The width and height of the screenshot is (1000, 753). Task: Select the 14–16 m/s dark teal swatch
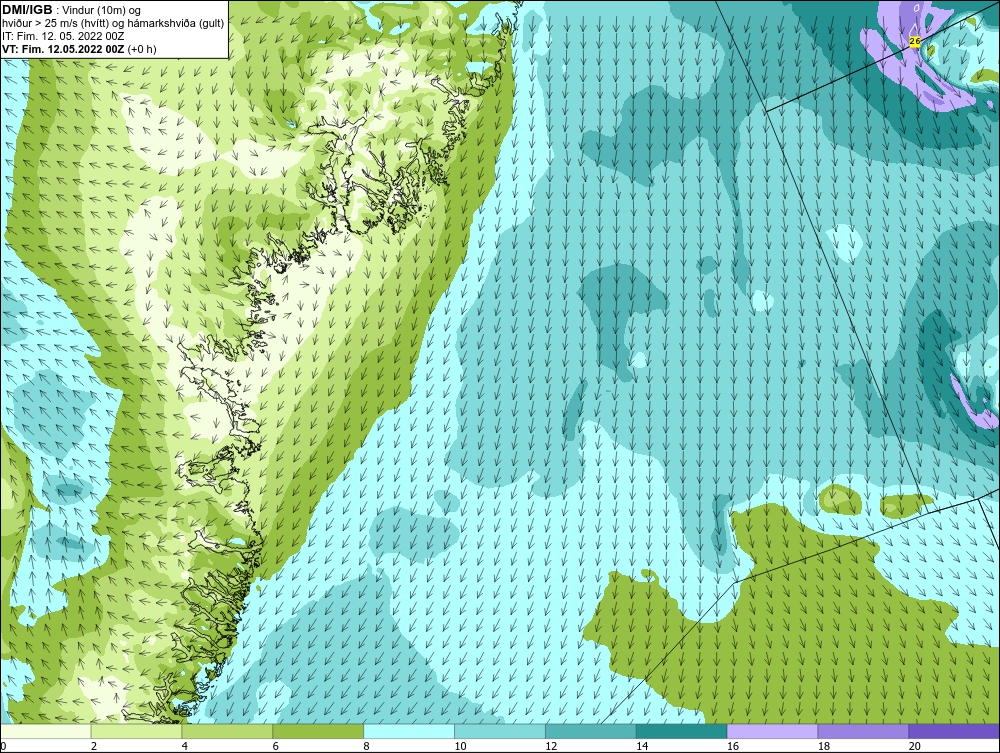681,731
